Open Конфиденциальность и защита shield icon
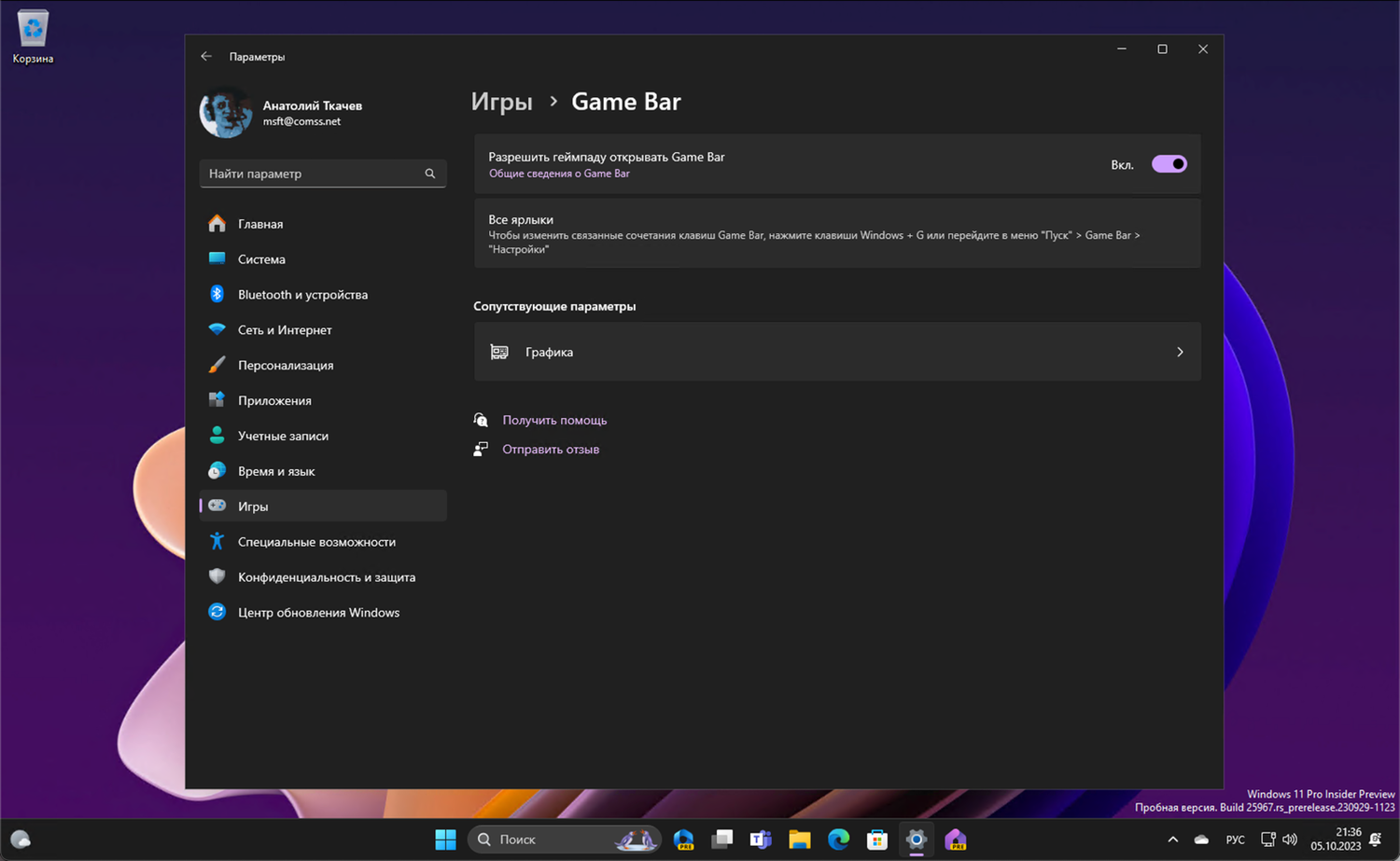 coord(217,576)
